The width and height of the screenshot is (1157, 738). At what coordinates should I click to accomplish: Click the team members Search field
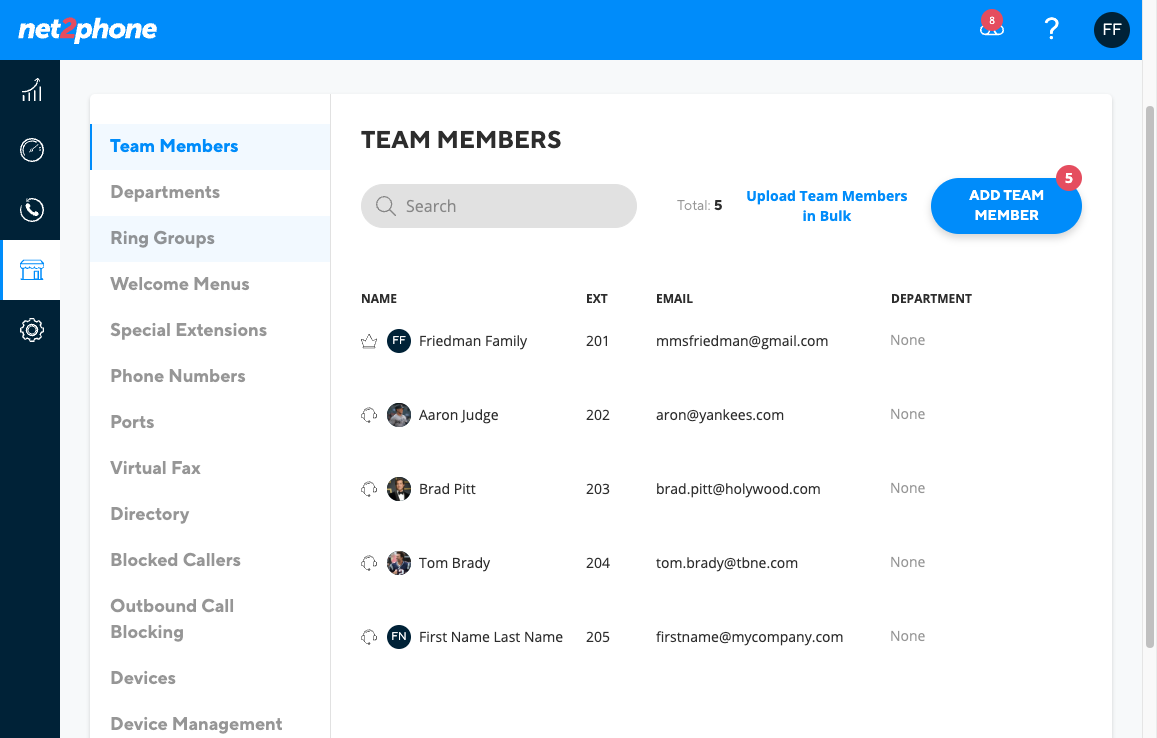click(x=499, y=206)
